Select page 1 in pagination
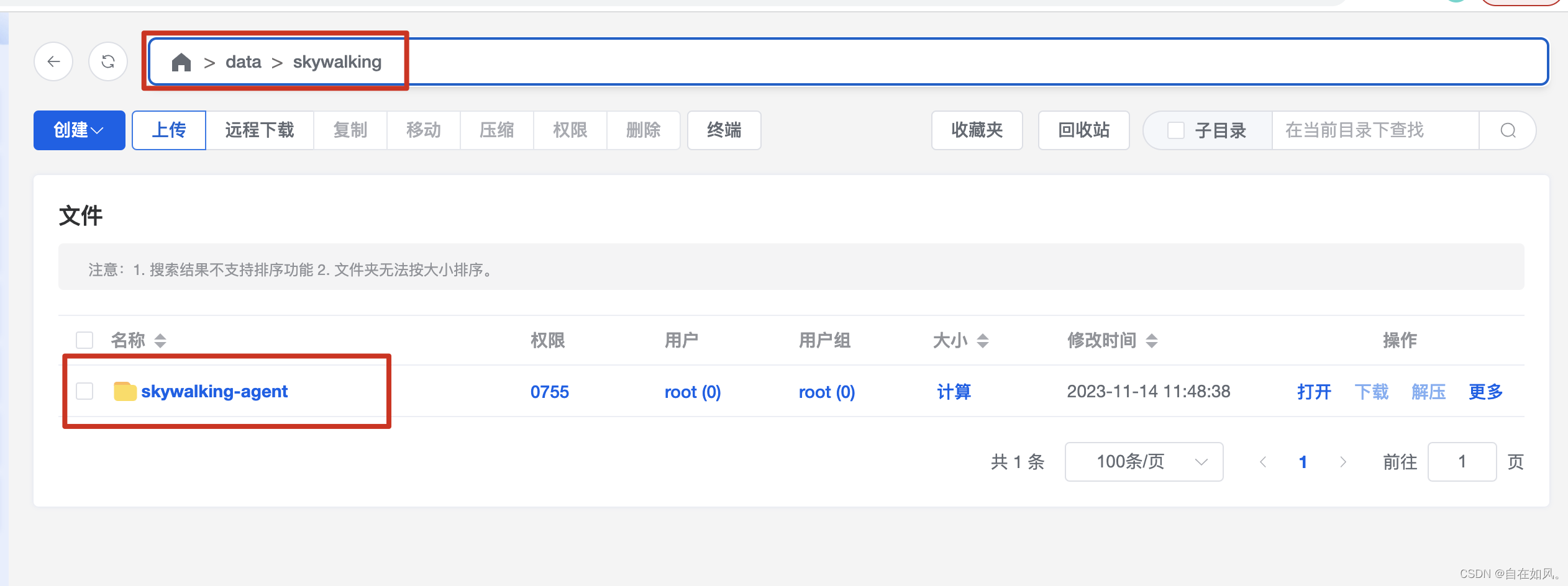This screenshot has width=1568, height=586. 1303,462
